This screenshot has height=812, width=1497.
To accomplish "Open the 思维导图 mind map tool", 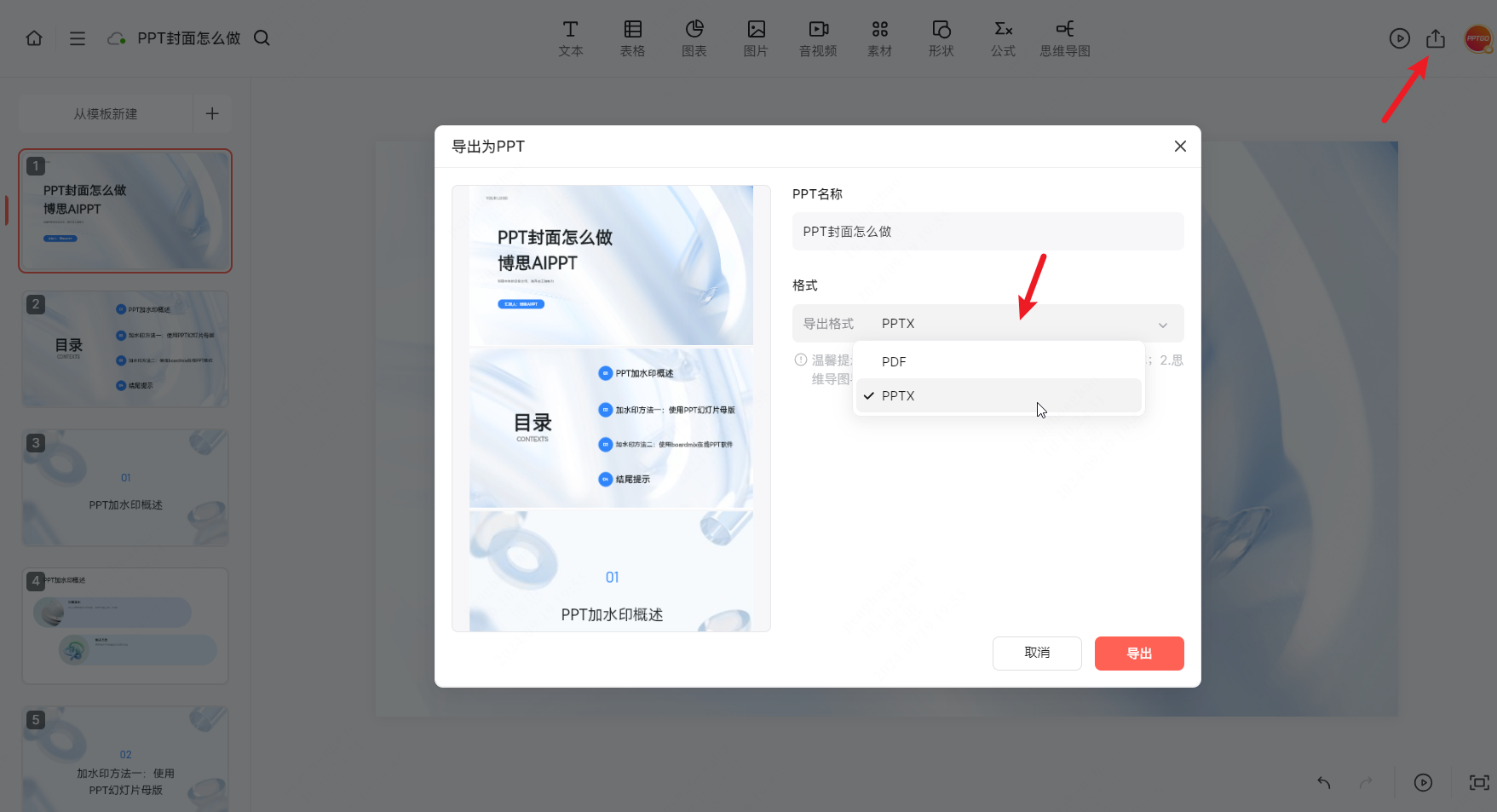I will [x=1064, y=38].
